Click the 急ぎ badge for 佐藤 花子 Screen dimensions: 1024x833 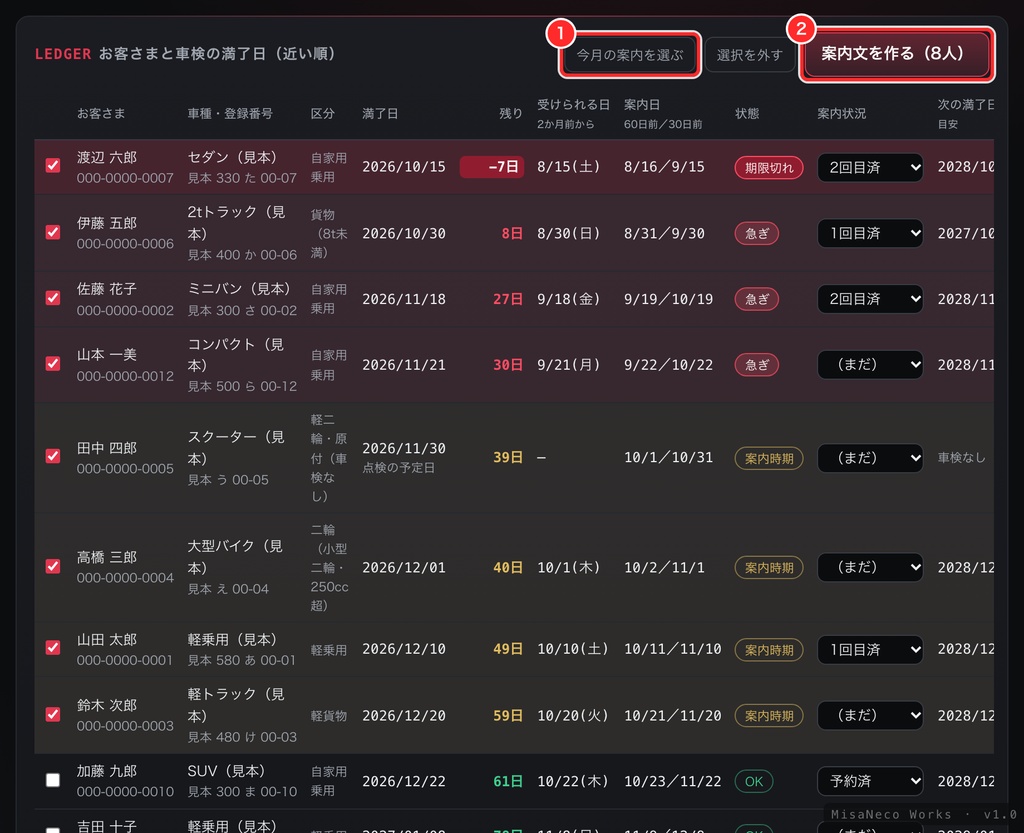[756, 300]
